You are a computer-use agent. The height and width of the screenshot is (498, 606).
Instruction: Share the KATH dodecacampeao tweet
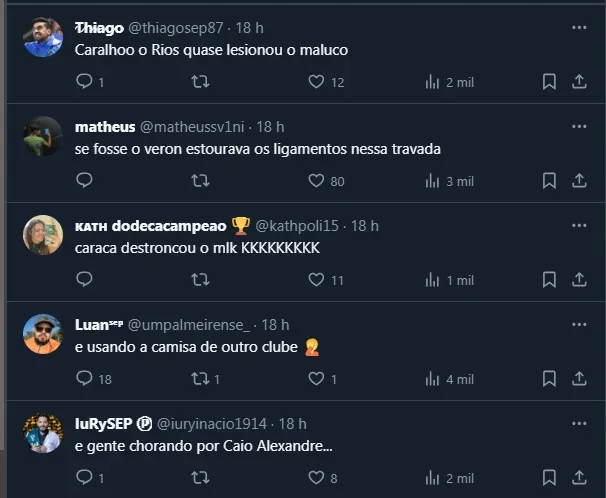(x=579, y=280)
